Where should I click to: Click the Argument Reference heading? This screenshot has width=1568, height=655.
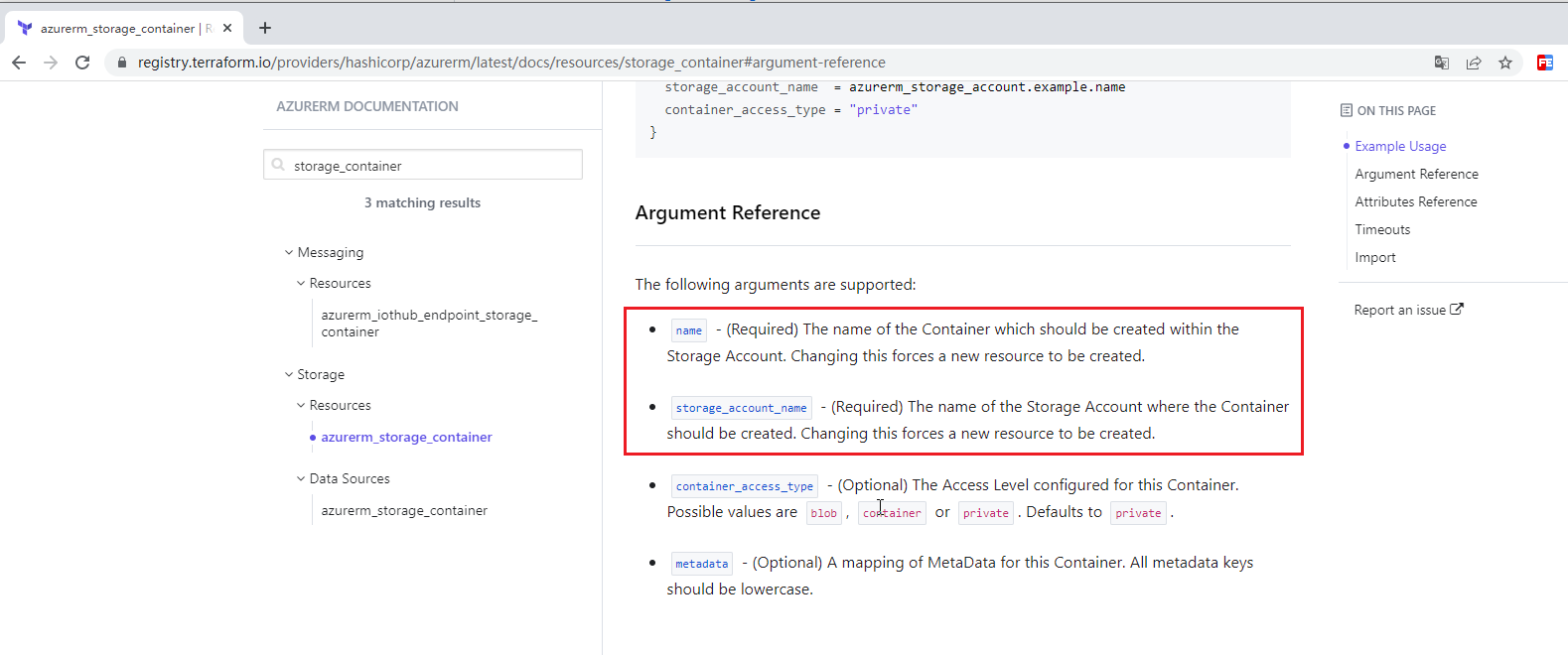pos(728,212)
